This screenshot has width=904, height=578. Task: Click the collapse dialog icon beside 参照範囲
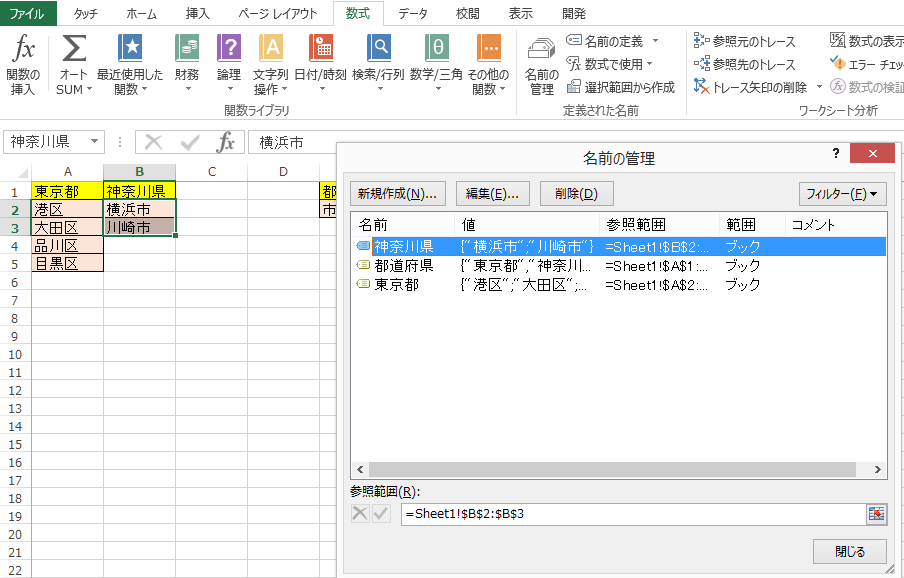[877, 514]
